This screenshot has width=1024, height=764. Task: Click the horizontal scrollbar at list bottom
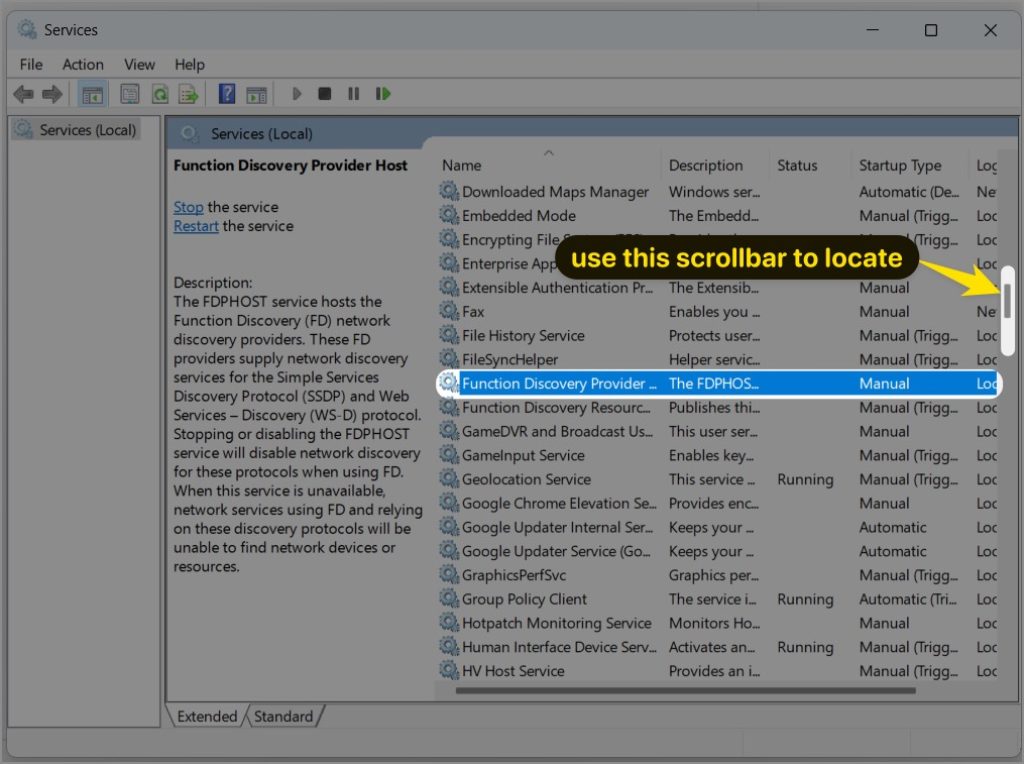685,690
